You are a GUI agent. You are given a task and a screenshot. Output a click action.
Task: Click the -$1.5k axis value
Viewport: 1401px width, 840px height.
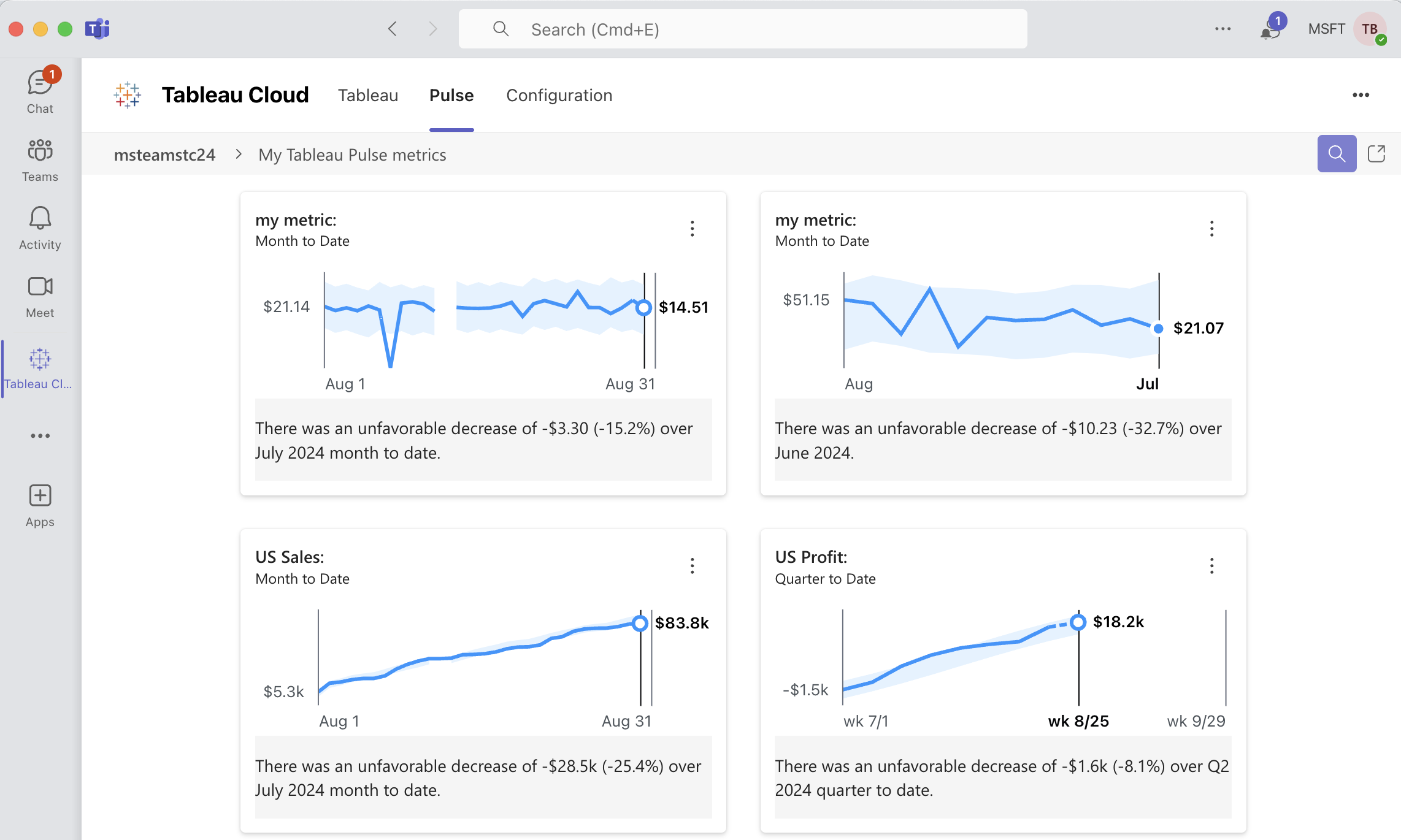click(805, 690)
